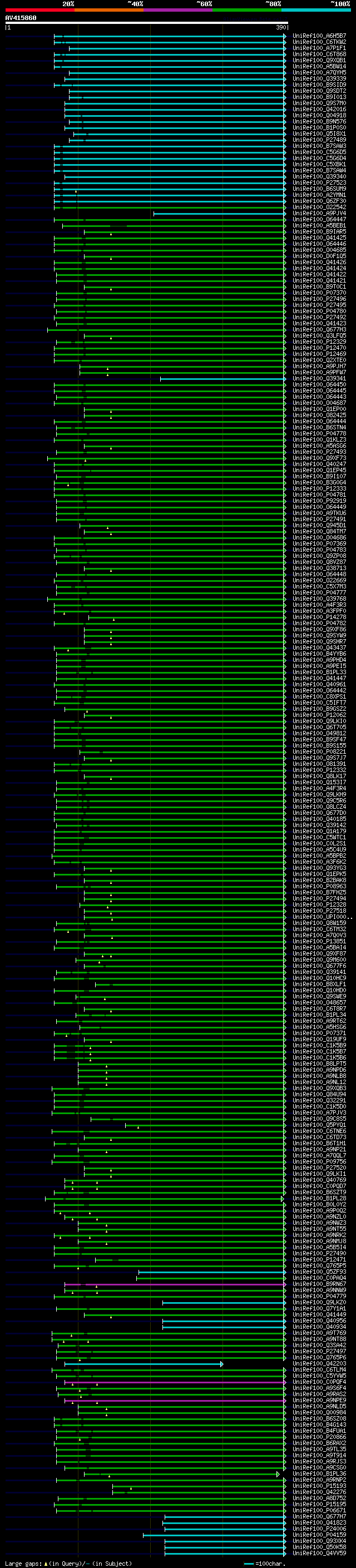Select the orange ~40% identity legend segment
This screenshot has width=356, height=1568.
click(109, 10)
